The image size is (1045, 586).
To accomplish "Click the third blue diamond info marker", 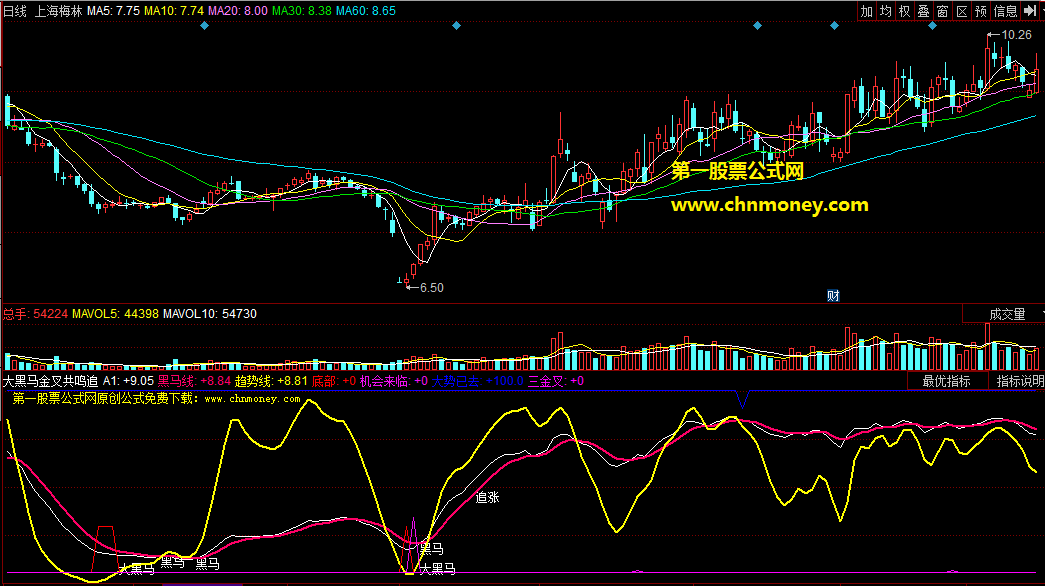I will [757, 26].
